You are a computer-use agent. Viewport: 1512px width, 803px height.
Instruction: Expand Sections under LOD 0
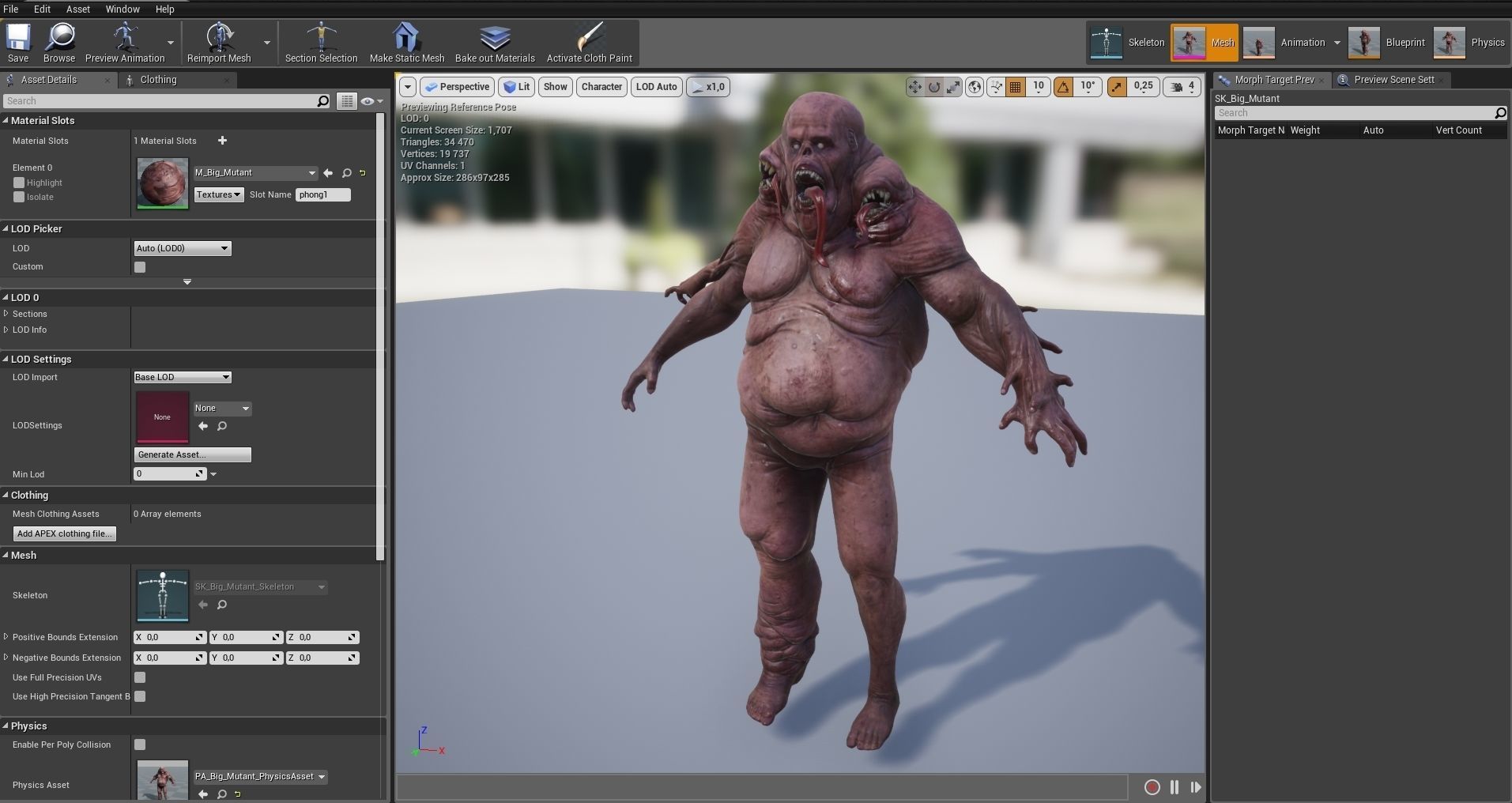click(x=6, y=314)
